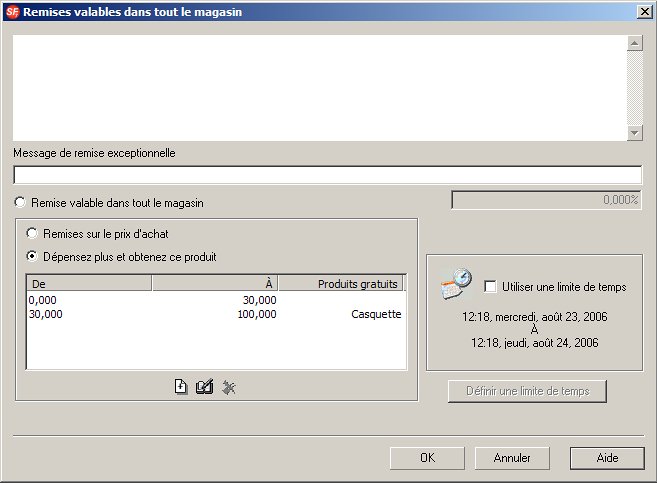This screenshot has height=483, width=657.
Task: Open help with the Aide button
Action: point(607,458)
